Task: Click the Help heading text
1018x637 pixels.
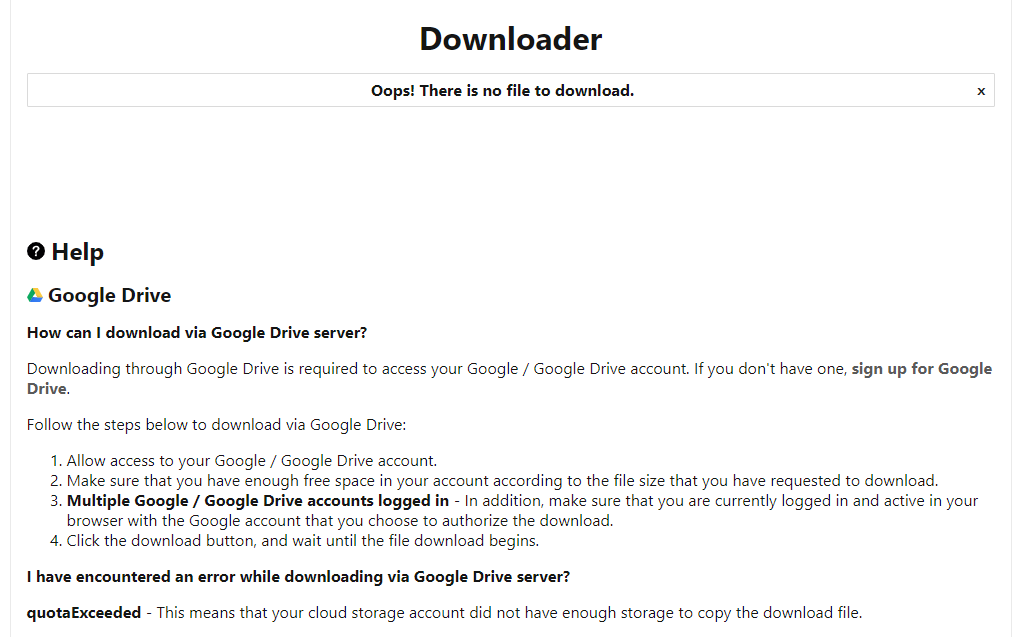Action: point(77,252)
